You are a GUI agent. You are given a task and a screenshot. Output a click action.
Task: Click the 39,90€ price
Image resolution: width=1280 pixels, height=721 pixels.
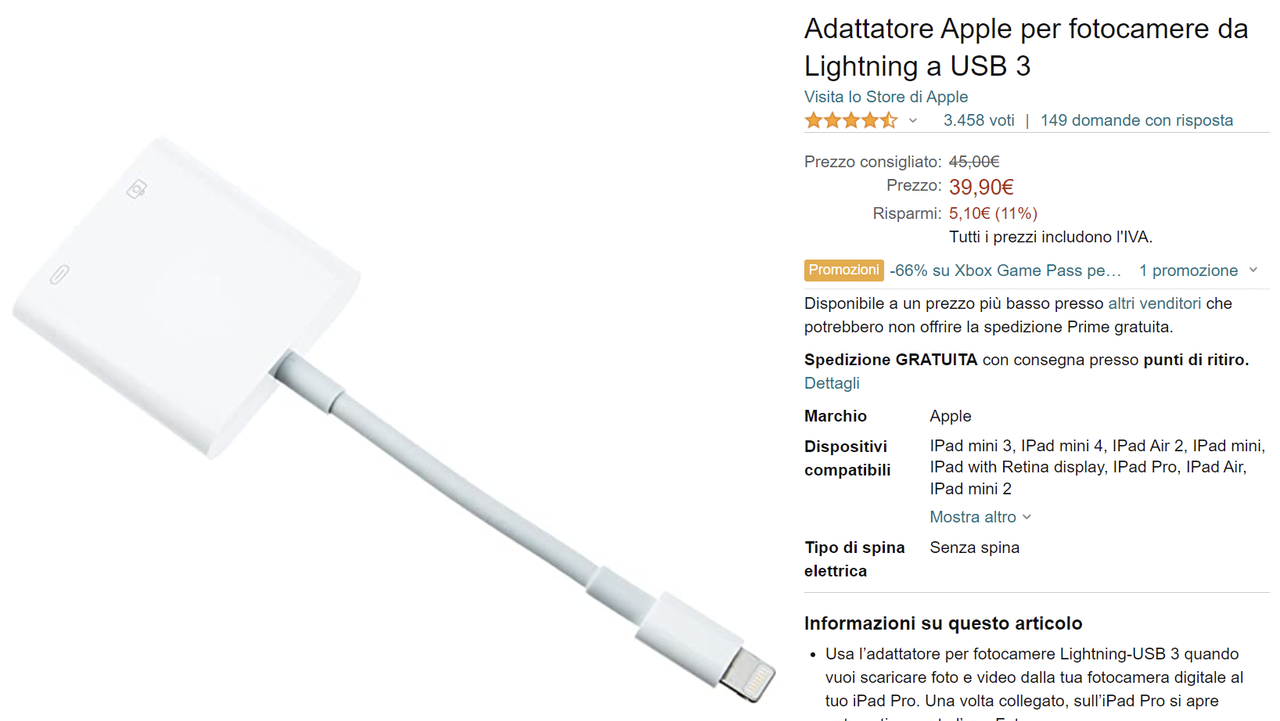click(x=981, y=187)
